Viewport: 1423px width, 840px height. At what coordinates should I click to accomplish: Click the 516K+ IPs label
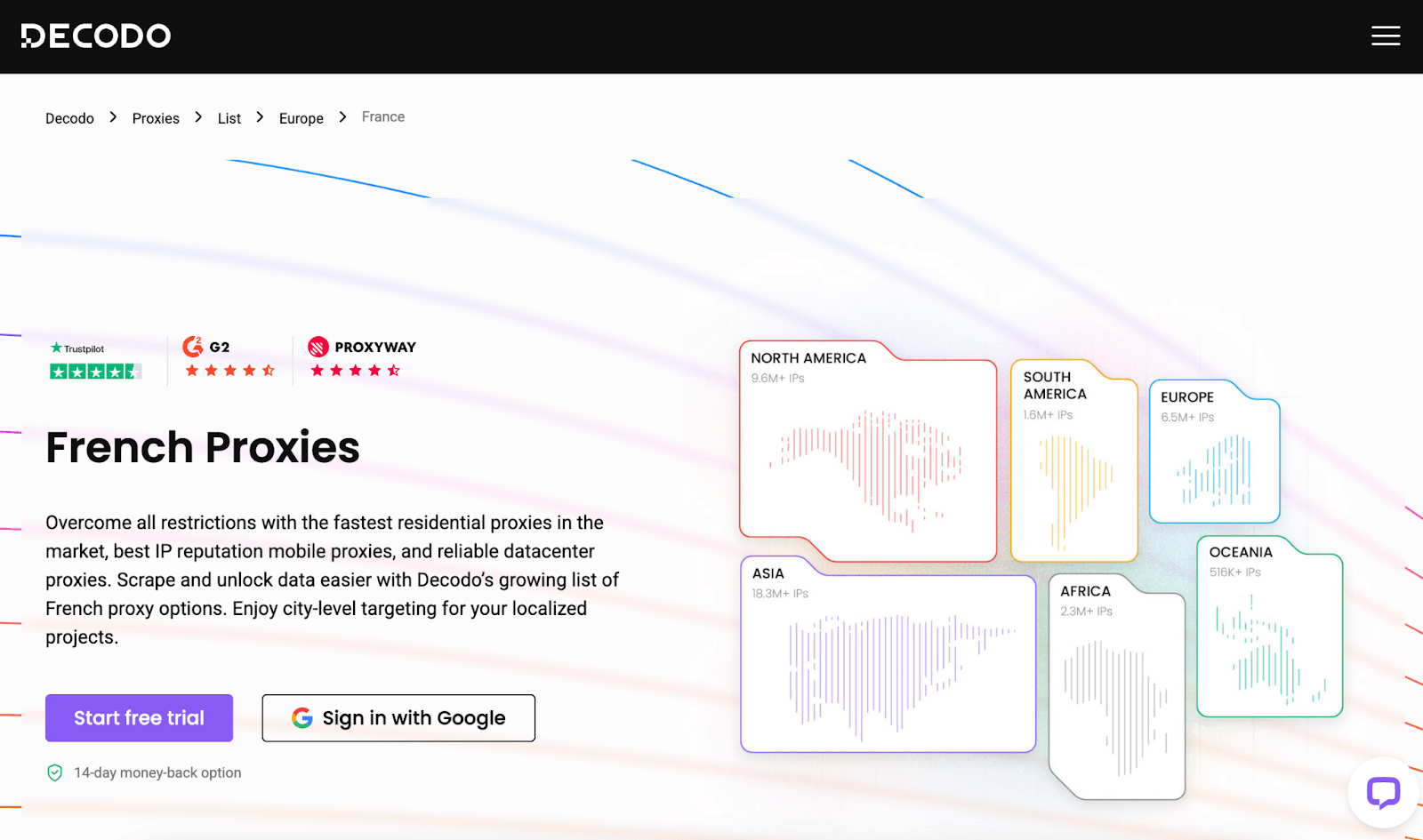[x=1234, y=572]
